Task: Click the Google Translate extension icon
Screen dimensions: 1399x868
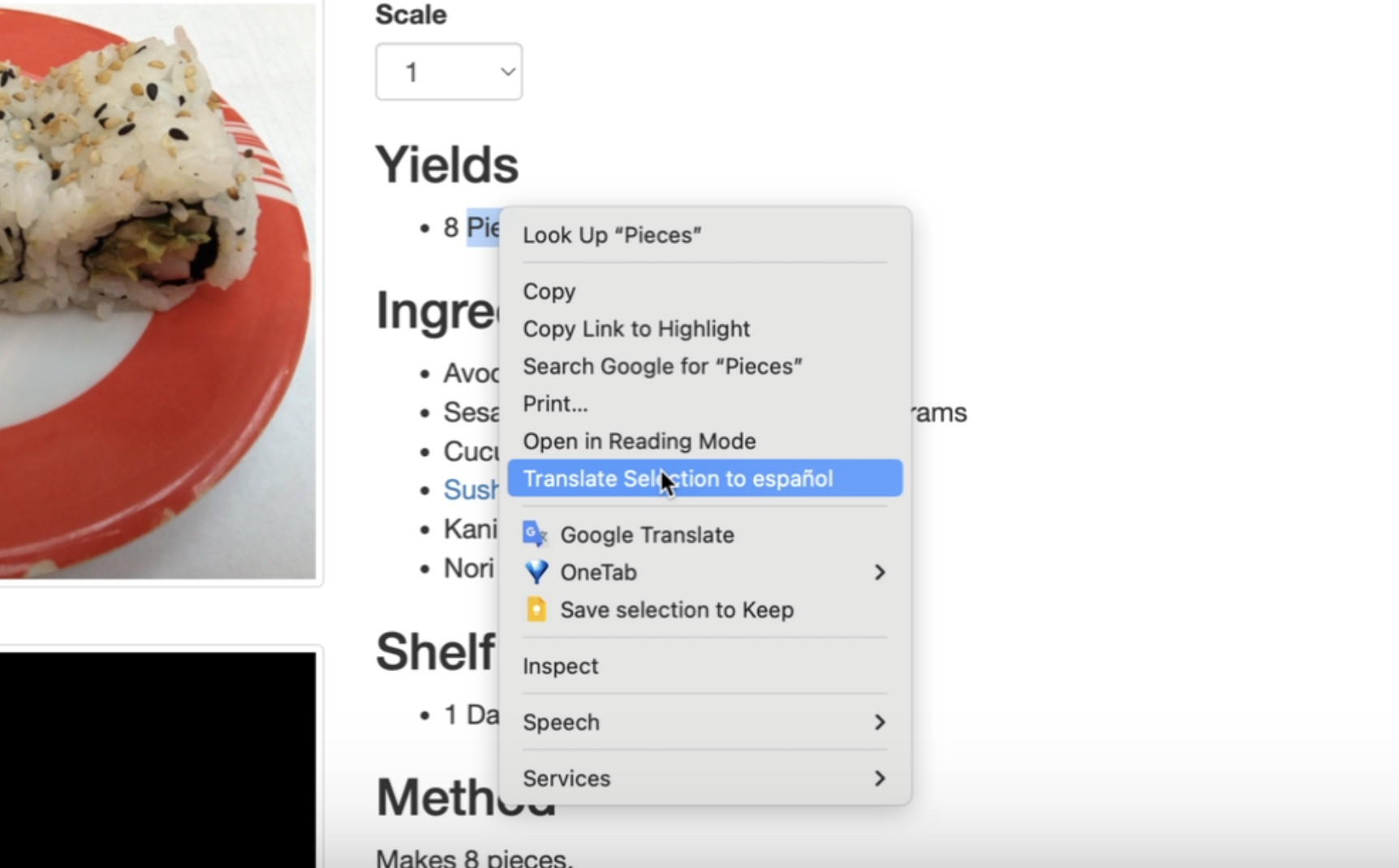Action: click(x=536, y=535)
